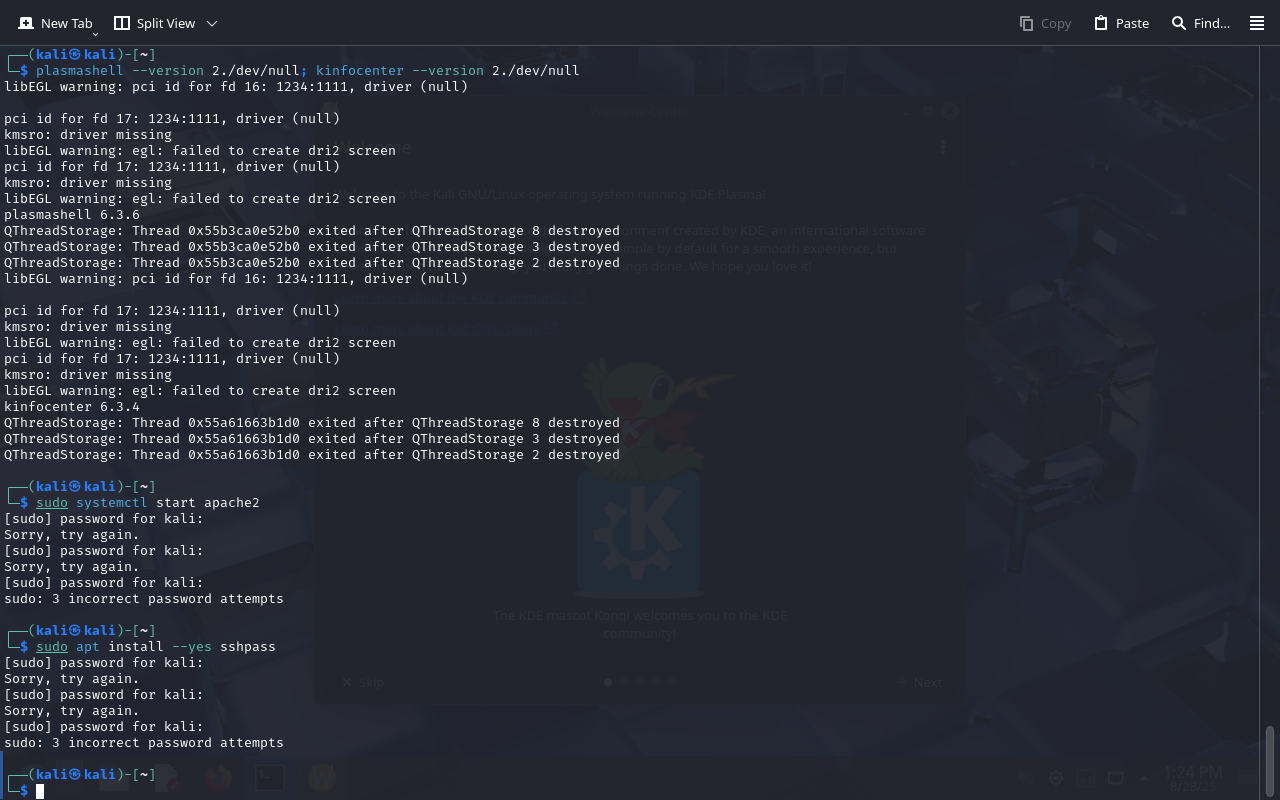Click the word 'sshpass' in the apt command

coord(248,647)
